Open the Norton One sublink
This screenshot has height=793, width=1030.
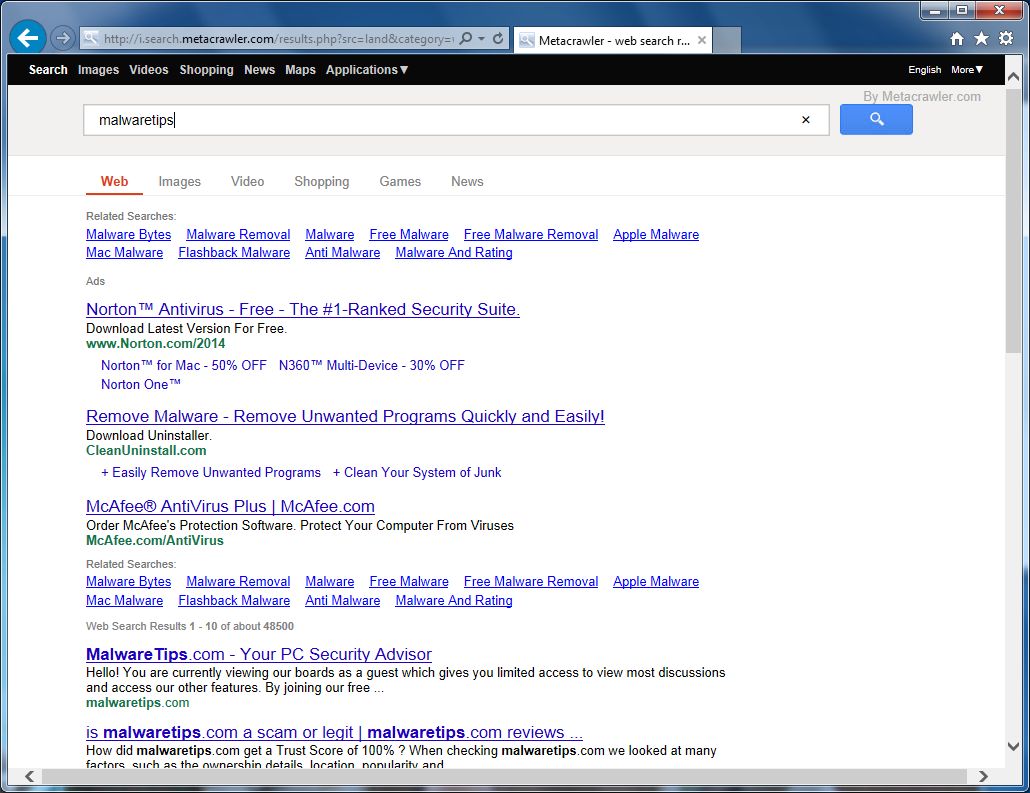click(141, 384)
